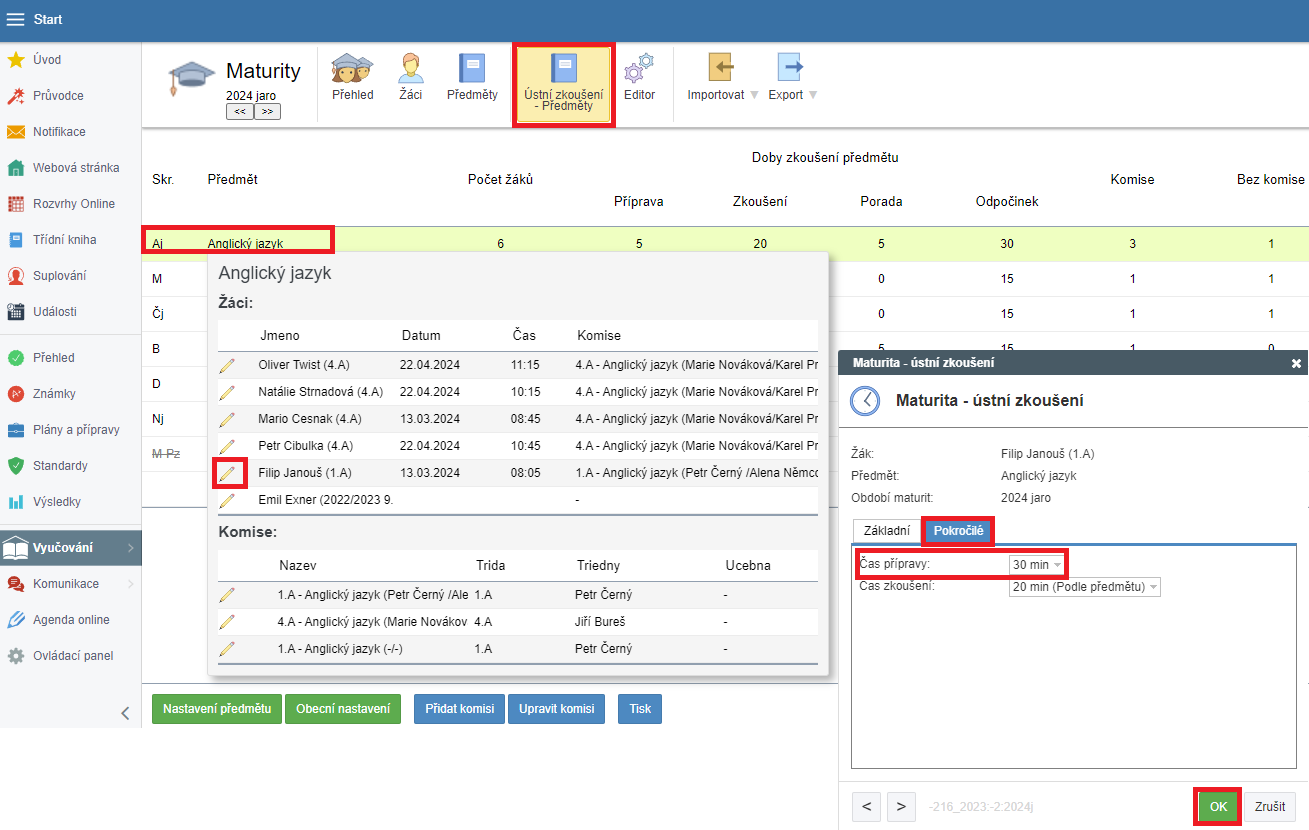Go to the previous student with < button
The image size is (1309, 830).
point(867,806)
